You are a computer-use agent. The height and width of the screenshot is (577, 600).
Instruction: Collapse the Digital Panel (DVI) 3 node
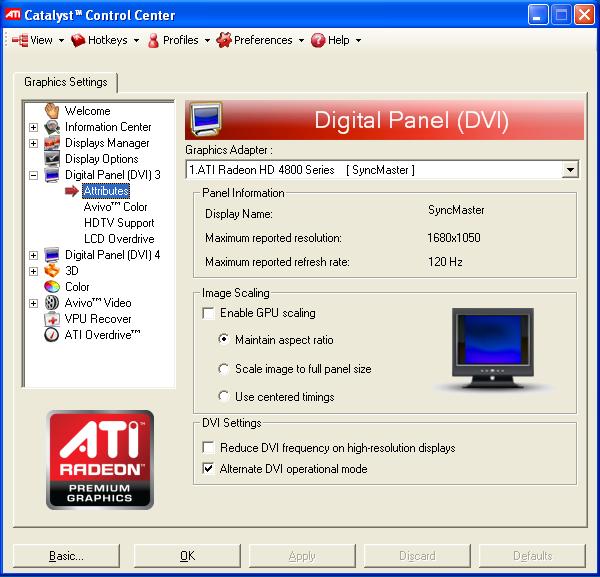coord(33,175)
